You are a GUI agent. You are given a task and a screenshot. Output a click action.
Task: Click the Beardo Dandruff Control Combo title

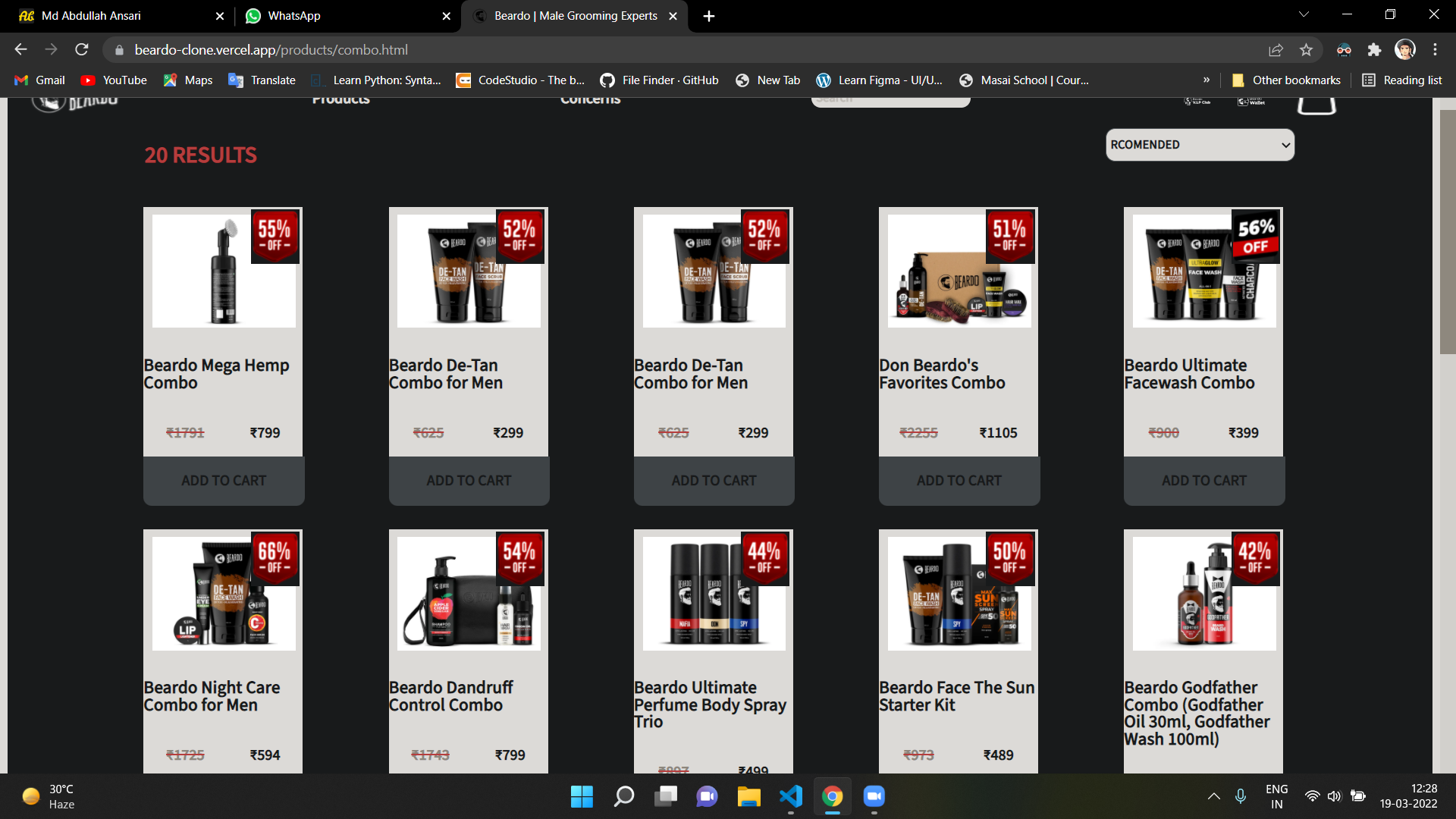point(450,696)
